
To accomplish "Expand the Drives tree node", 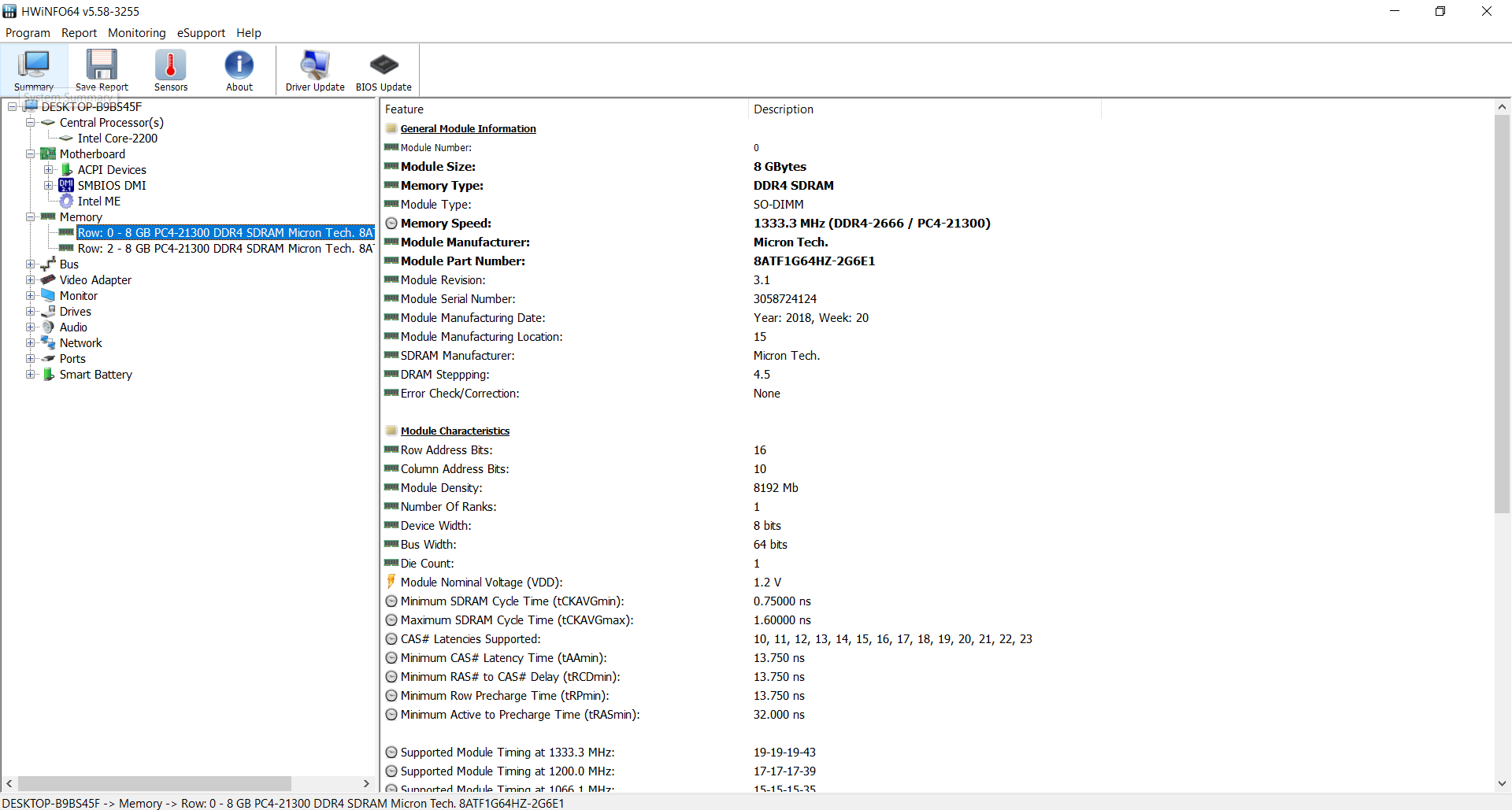I will point(30,311).
